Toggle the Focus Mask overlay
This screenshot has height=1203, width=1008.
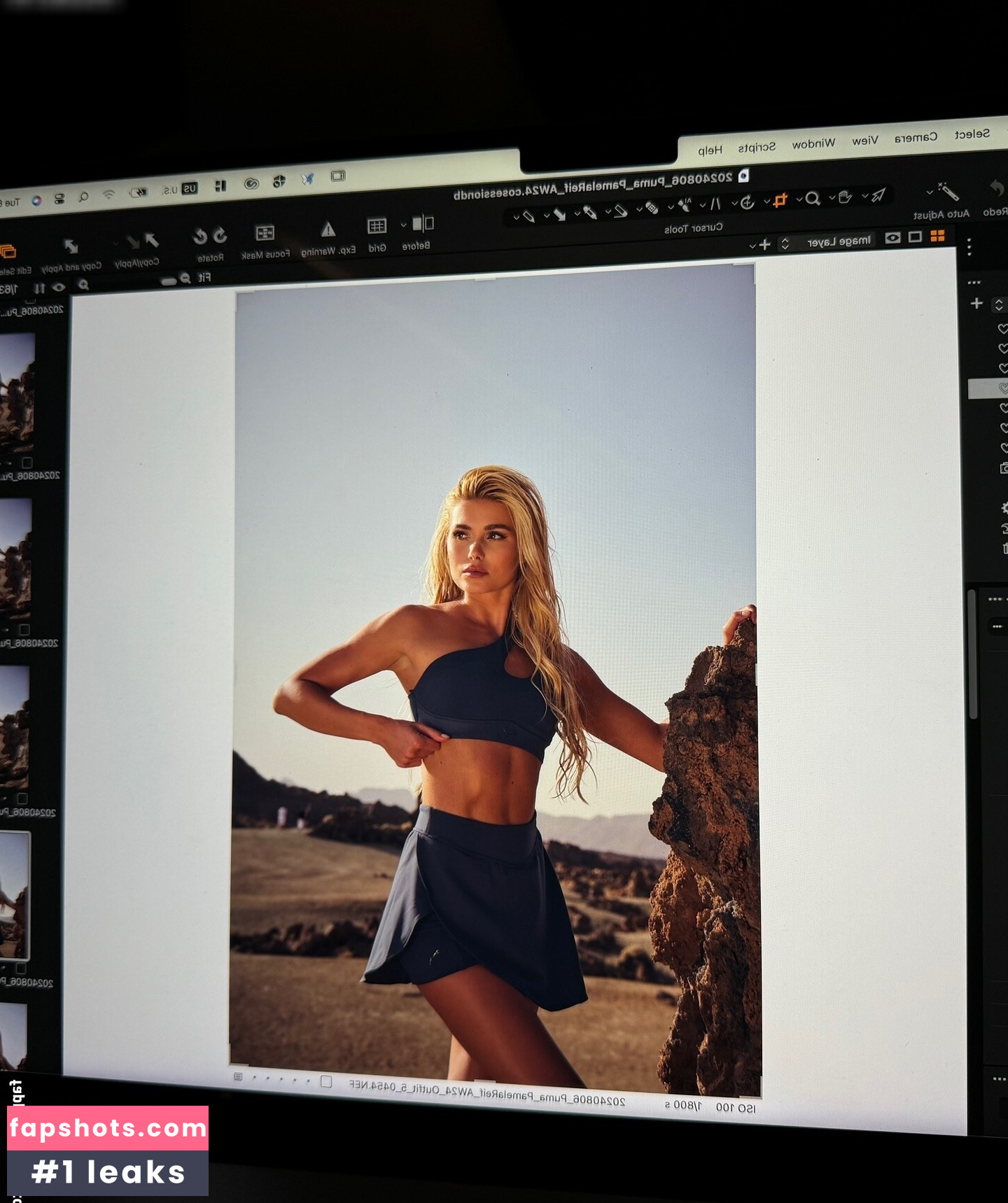click(x=265, y=233)
